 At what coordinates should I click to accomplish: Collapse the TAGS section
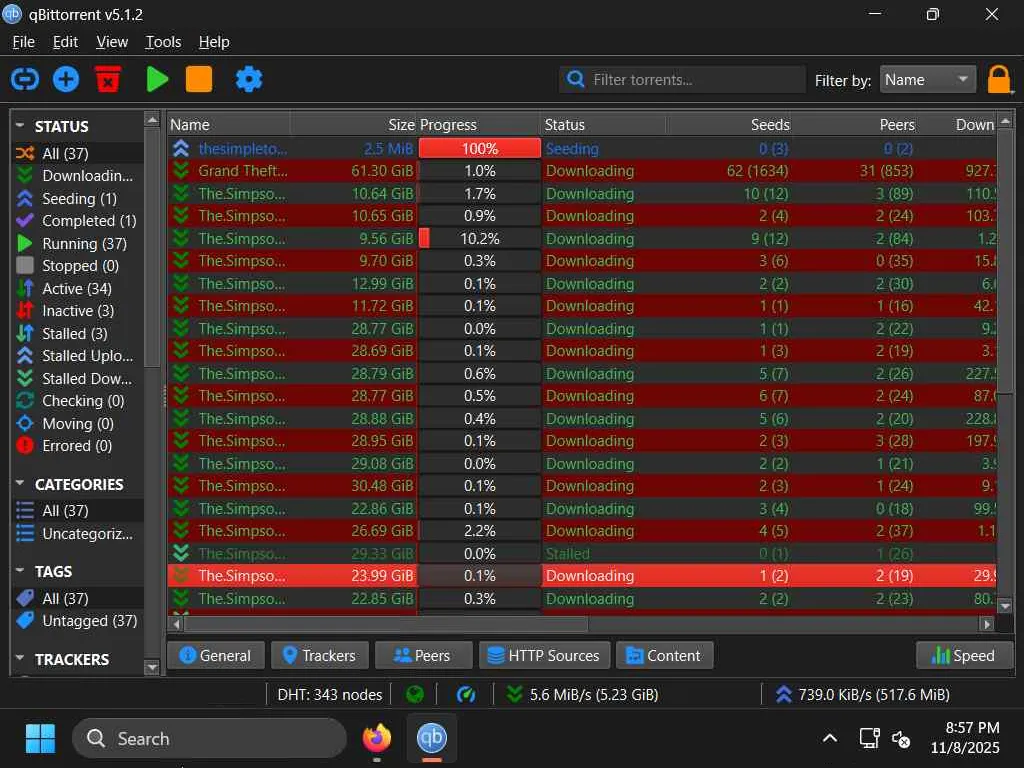tap(20, 570)
